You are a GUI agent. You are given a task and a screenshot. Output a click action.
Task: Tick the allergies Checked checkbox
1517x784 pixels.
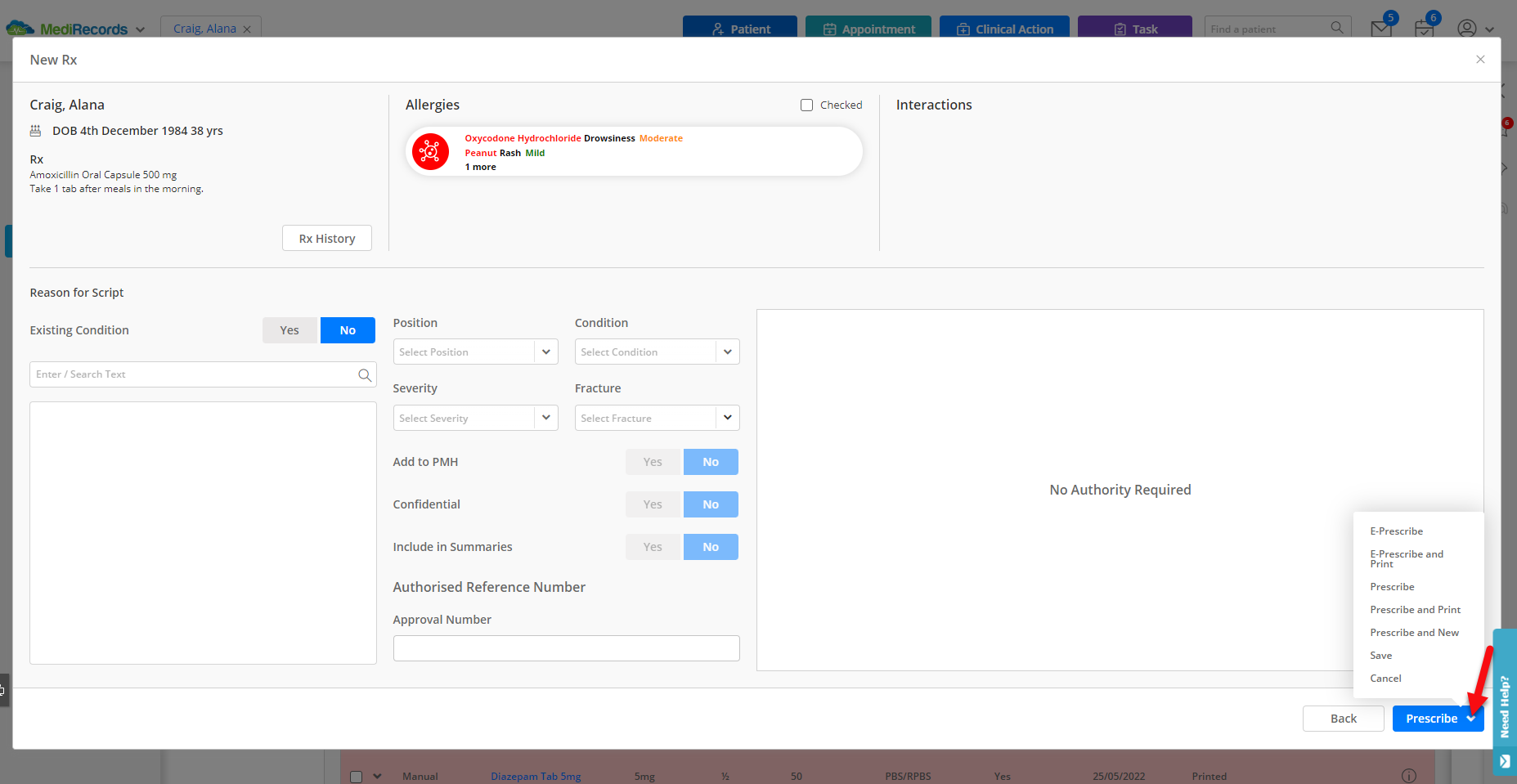[x=806, y=105]
